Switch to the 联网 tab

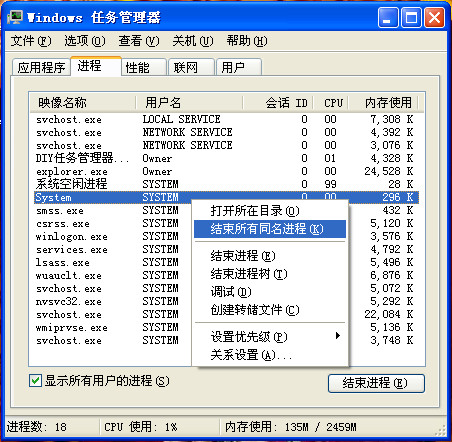pyautogui.click(x=191, y=67)
